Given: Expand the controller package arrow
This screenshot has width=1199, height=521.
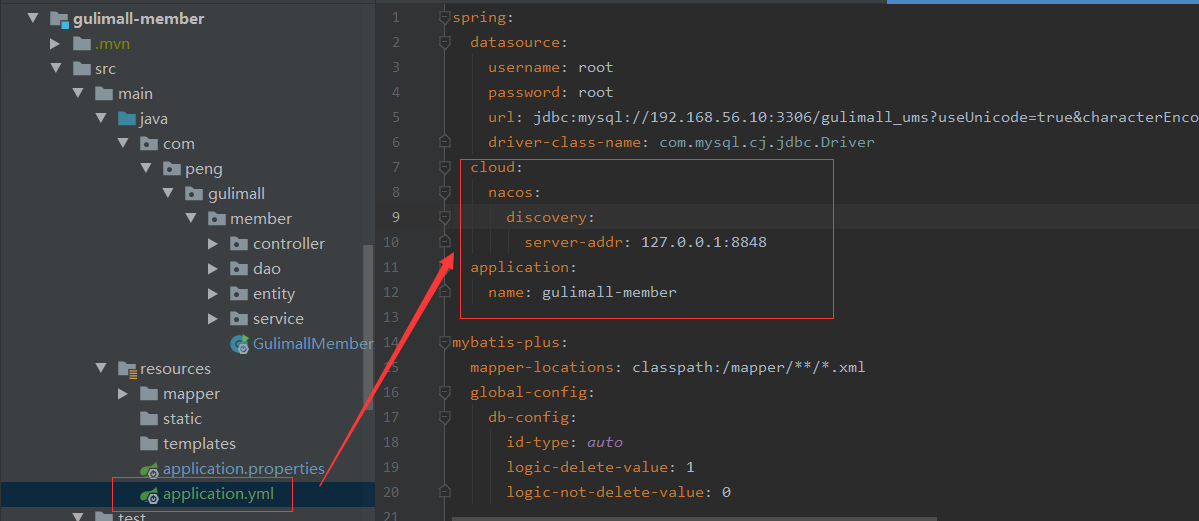Looking at the screenshot, I should (213, 244).
